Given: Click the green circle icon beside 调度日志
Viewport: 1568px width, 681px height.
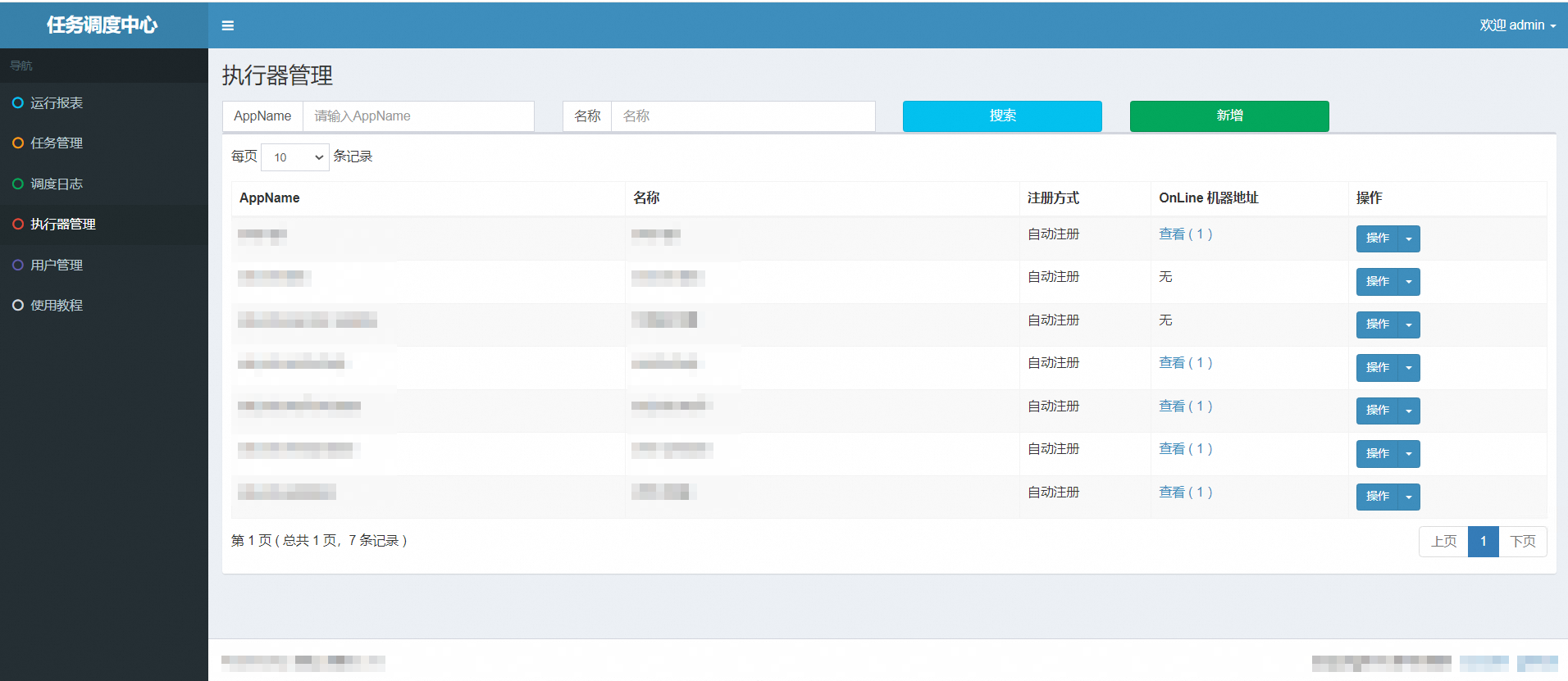Looking at the screenshot, I should point(17,184).
